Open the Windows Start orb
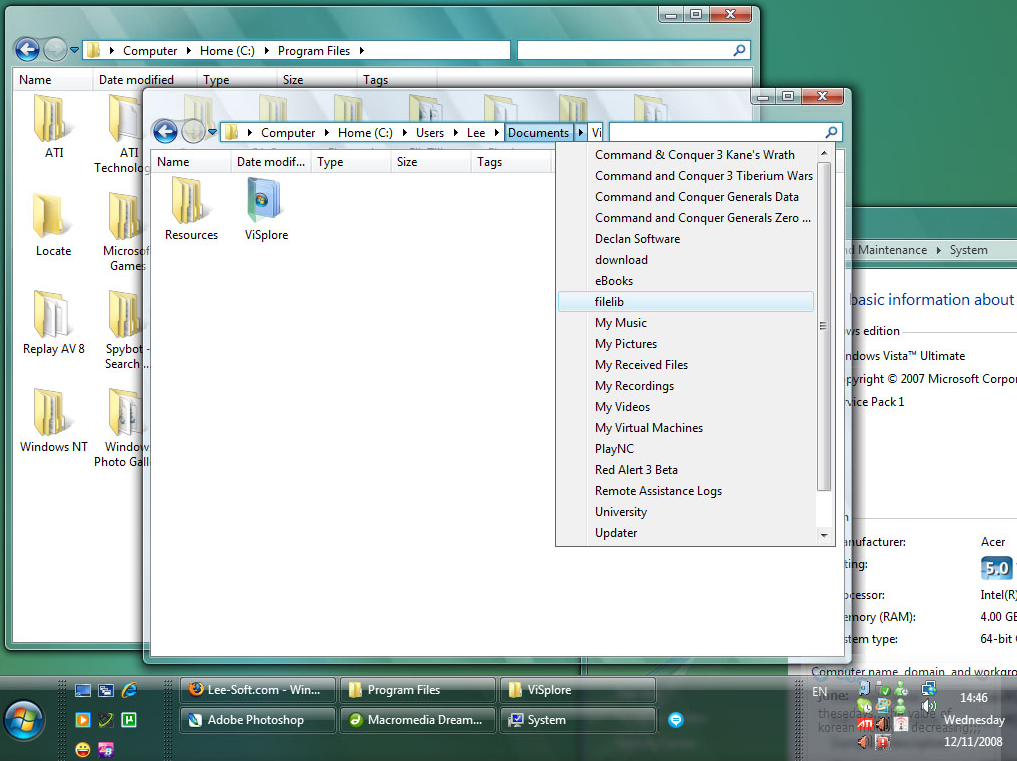The image size is (1017, 761). [x=24, y=720]
